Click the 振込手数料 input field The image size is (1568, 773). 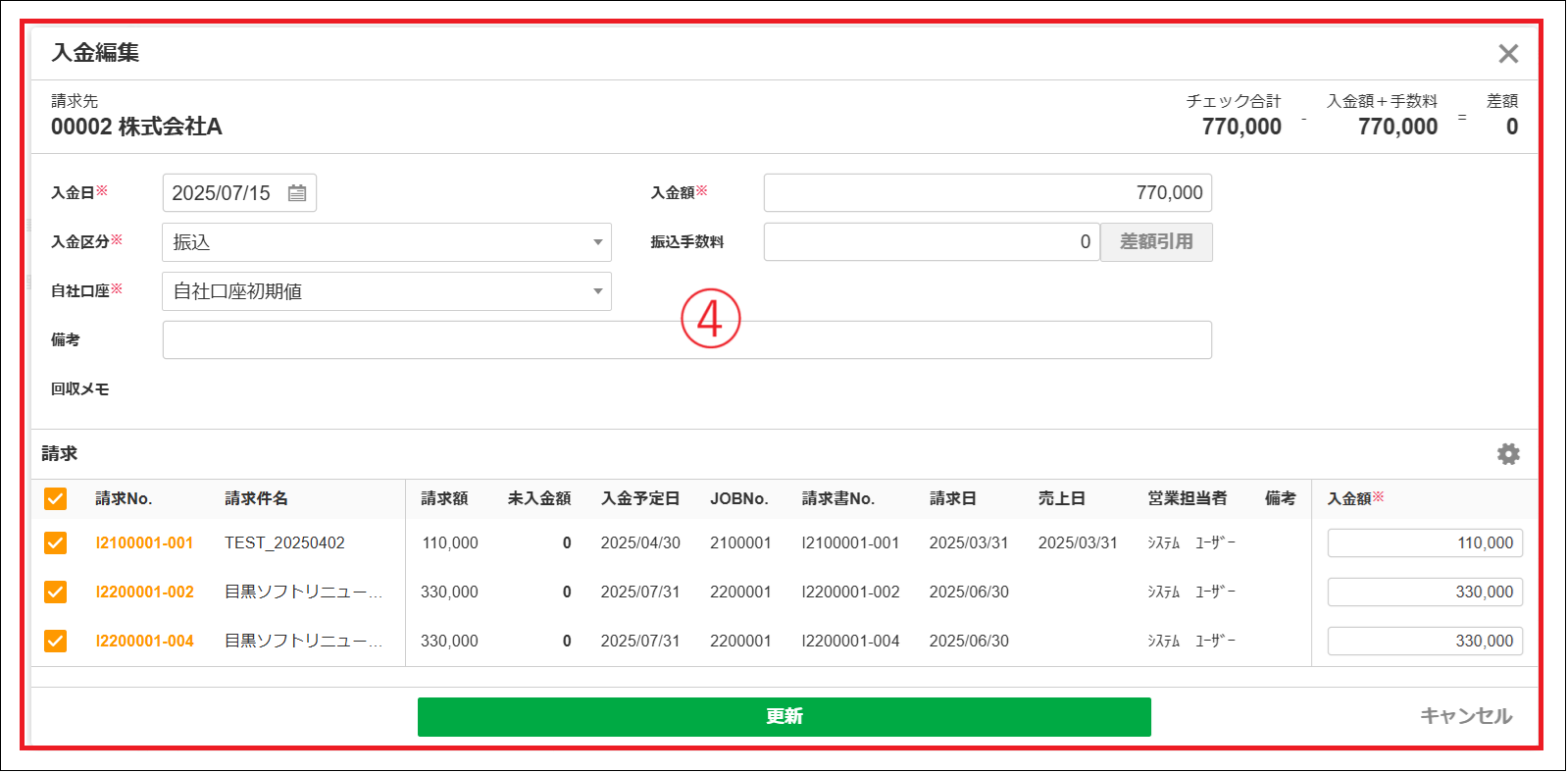[x=931, y=242]
